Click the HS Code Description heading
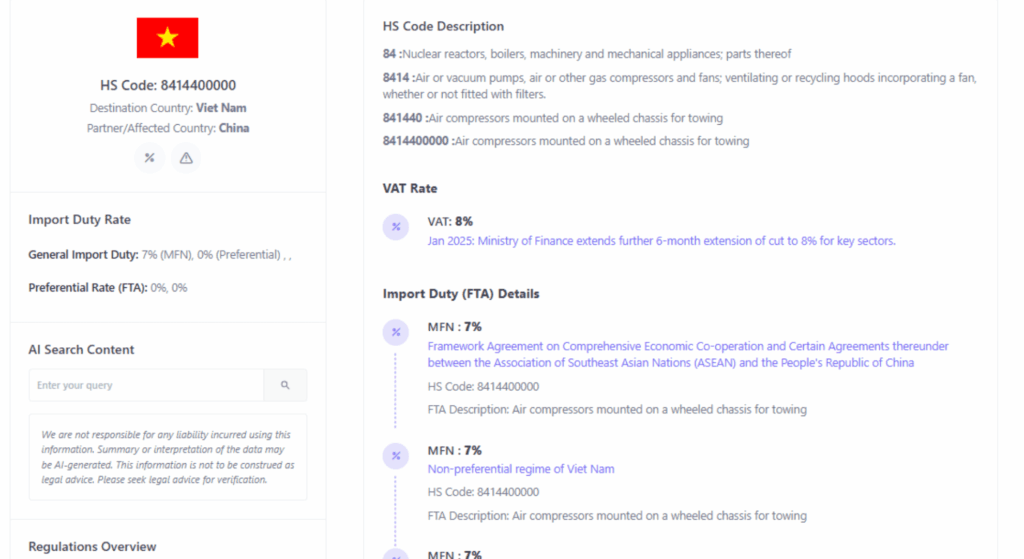1024x559 pixels. coord(443,27)
